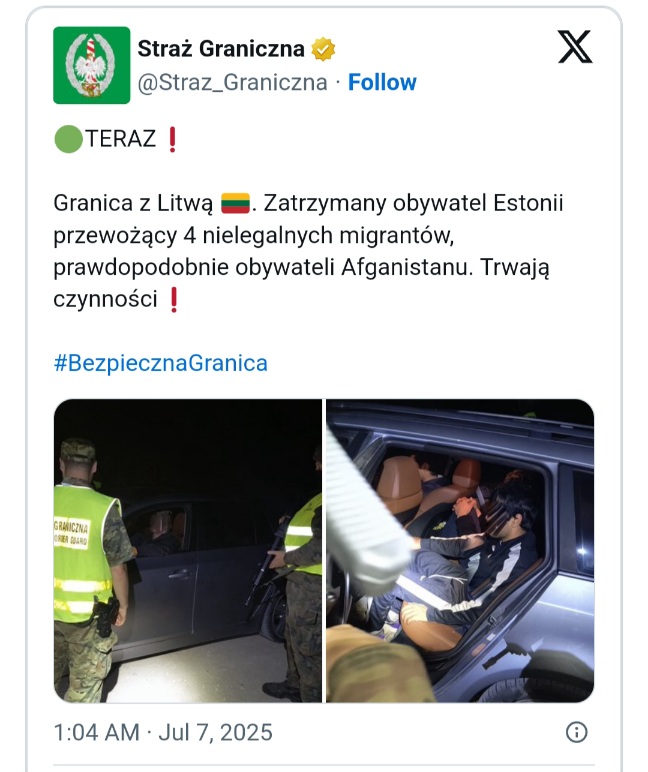Image resolution: width=648 pixels, height=772 pixels.
Task: Click the green circle emoji before TERAZ
Action: 68,139
